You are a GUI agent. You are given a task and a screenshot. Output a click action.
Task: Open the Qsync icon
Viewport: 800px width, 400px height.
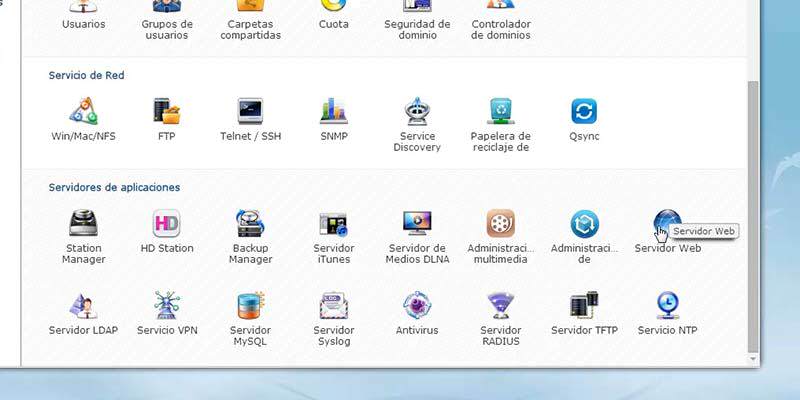[x=584, y=111]
